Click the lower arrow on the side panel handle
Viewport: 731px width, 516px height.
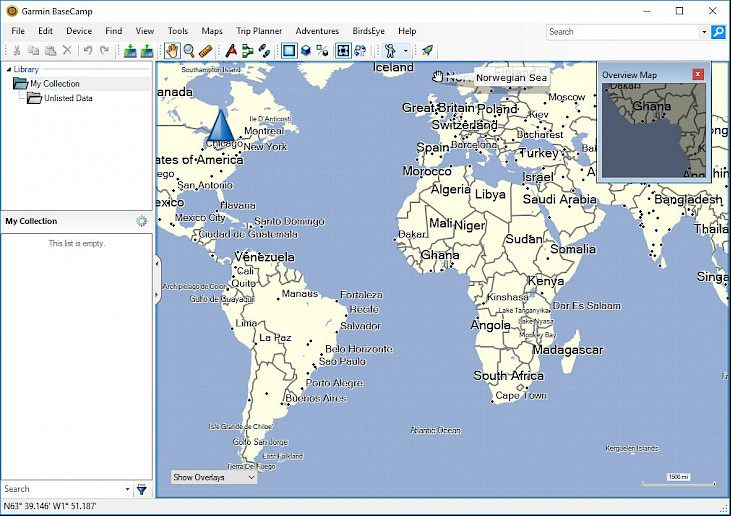tap(157, 295)
